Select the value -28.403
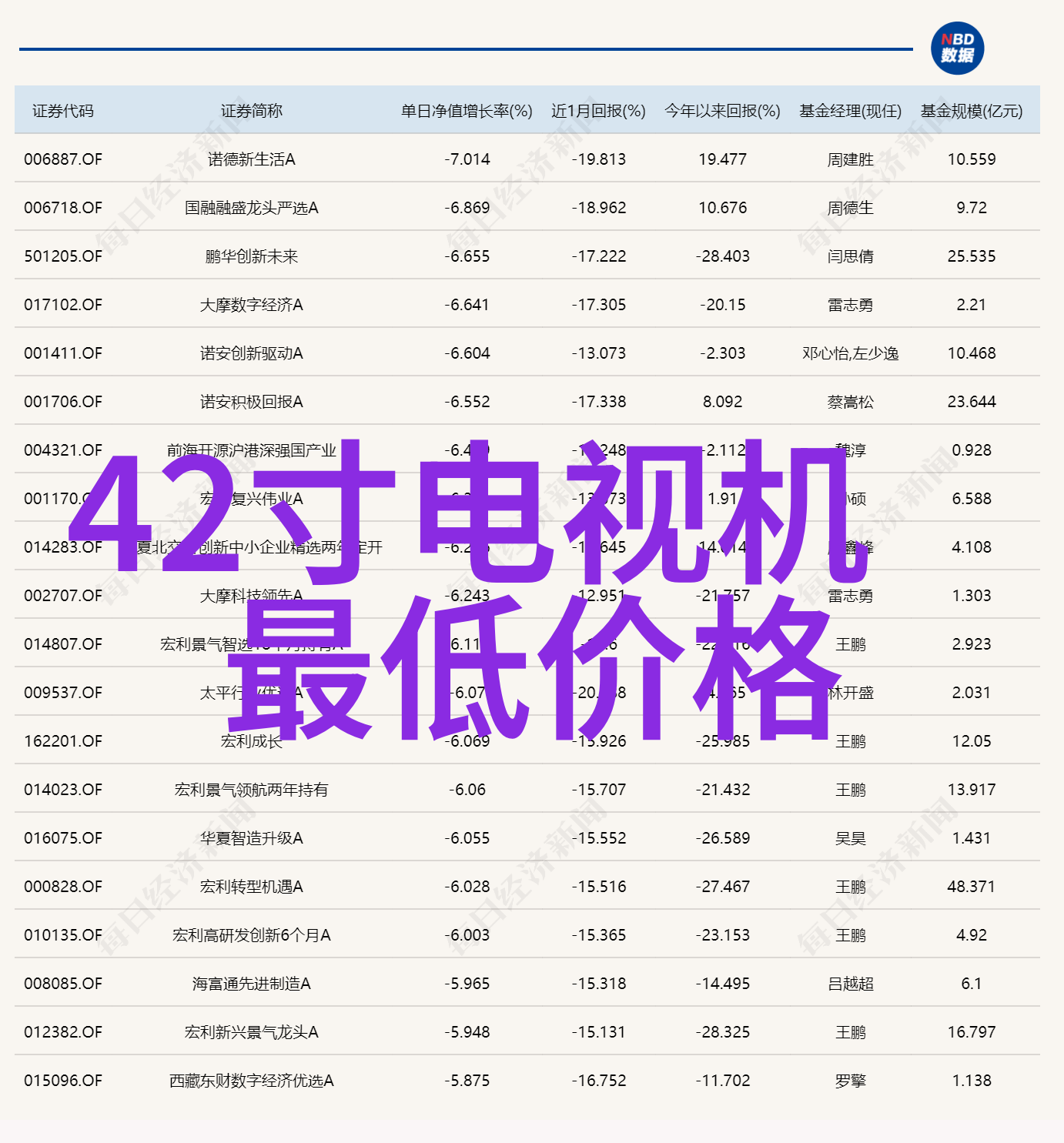Screen dimensions: 1064x1143 (723, 256)
